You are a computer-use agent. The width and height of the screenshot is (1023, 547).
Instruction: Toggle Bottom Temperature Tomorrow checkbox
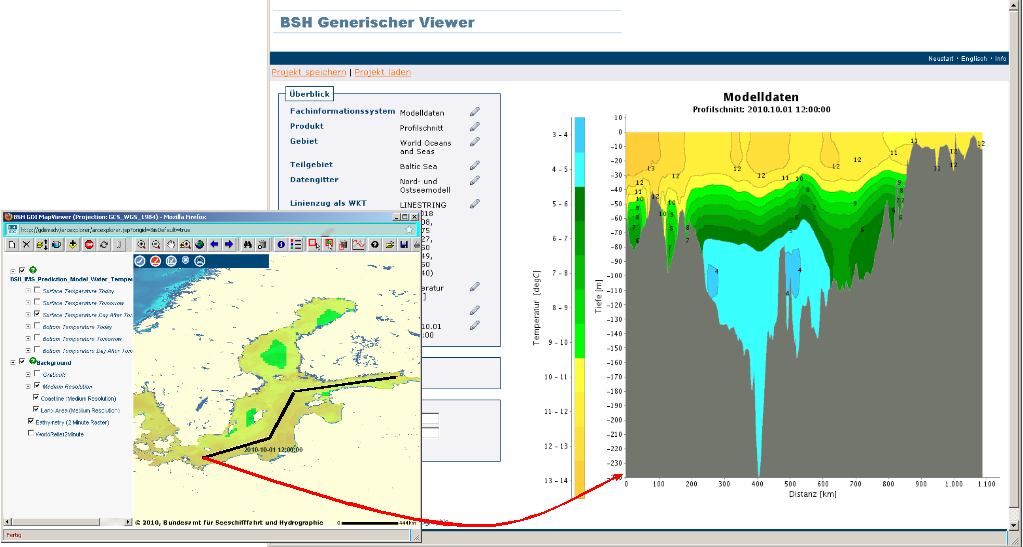point(37,337)
